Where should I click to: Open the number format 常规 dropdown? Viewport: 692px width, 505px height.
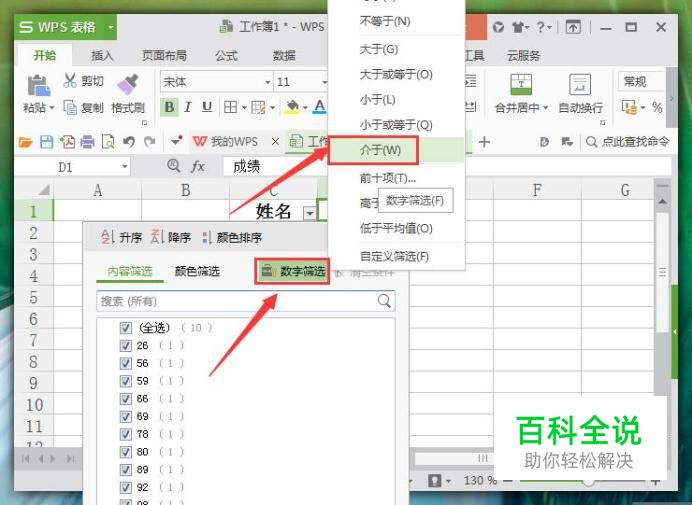641,82
